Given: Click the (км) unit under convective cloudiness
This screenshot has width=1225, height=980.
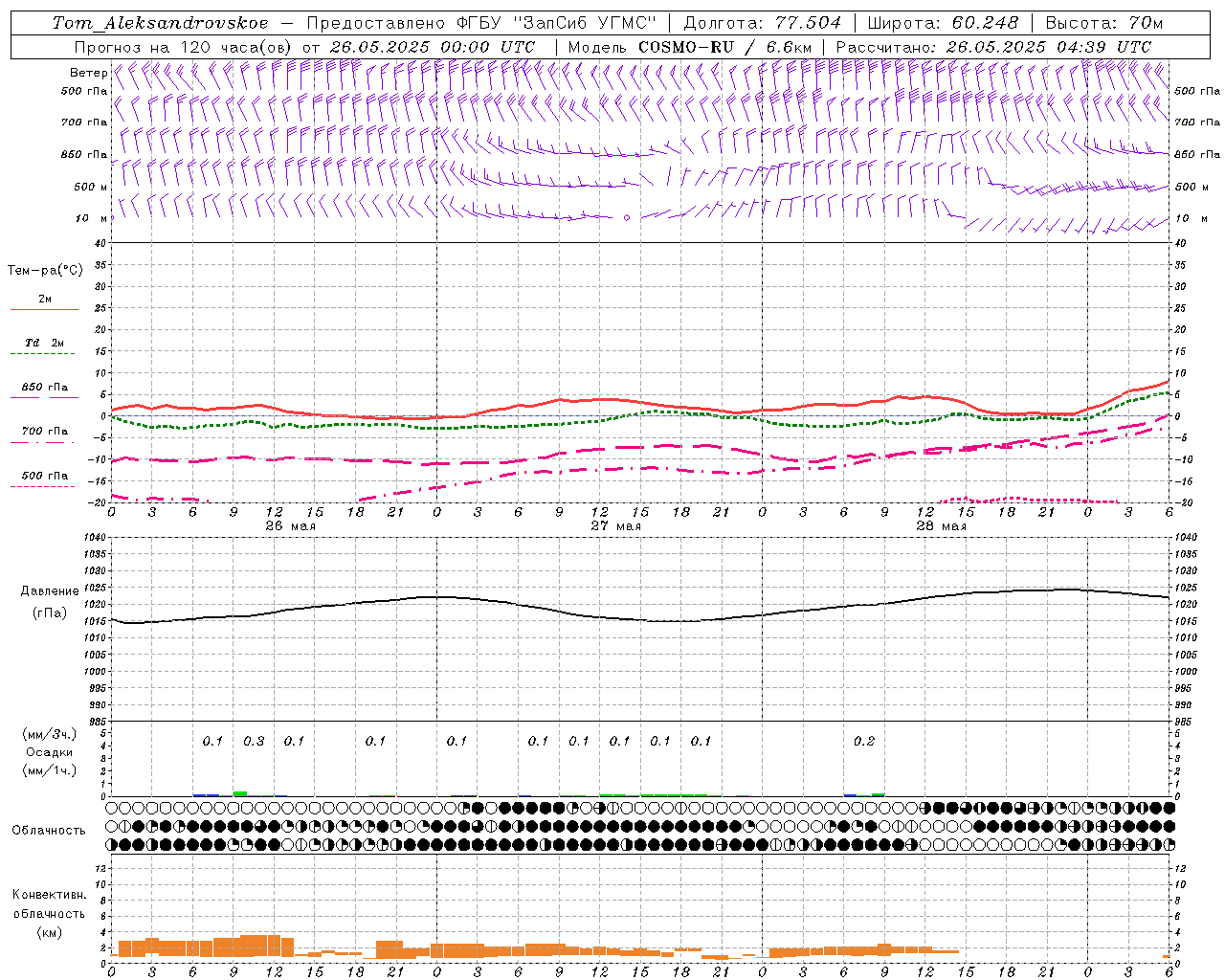Looking at the screenshot, I should 49,932.
